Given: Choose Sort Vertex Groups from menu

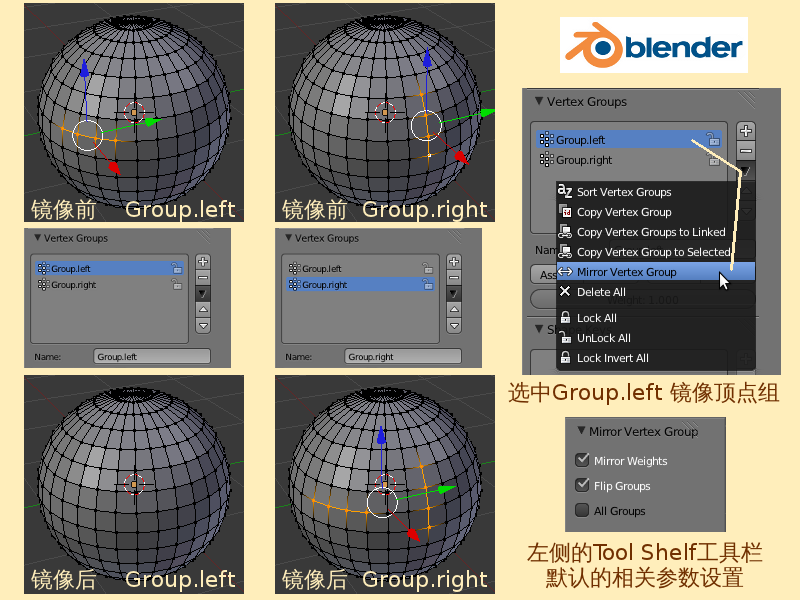Looking at the screenshot, I should 655,192.
